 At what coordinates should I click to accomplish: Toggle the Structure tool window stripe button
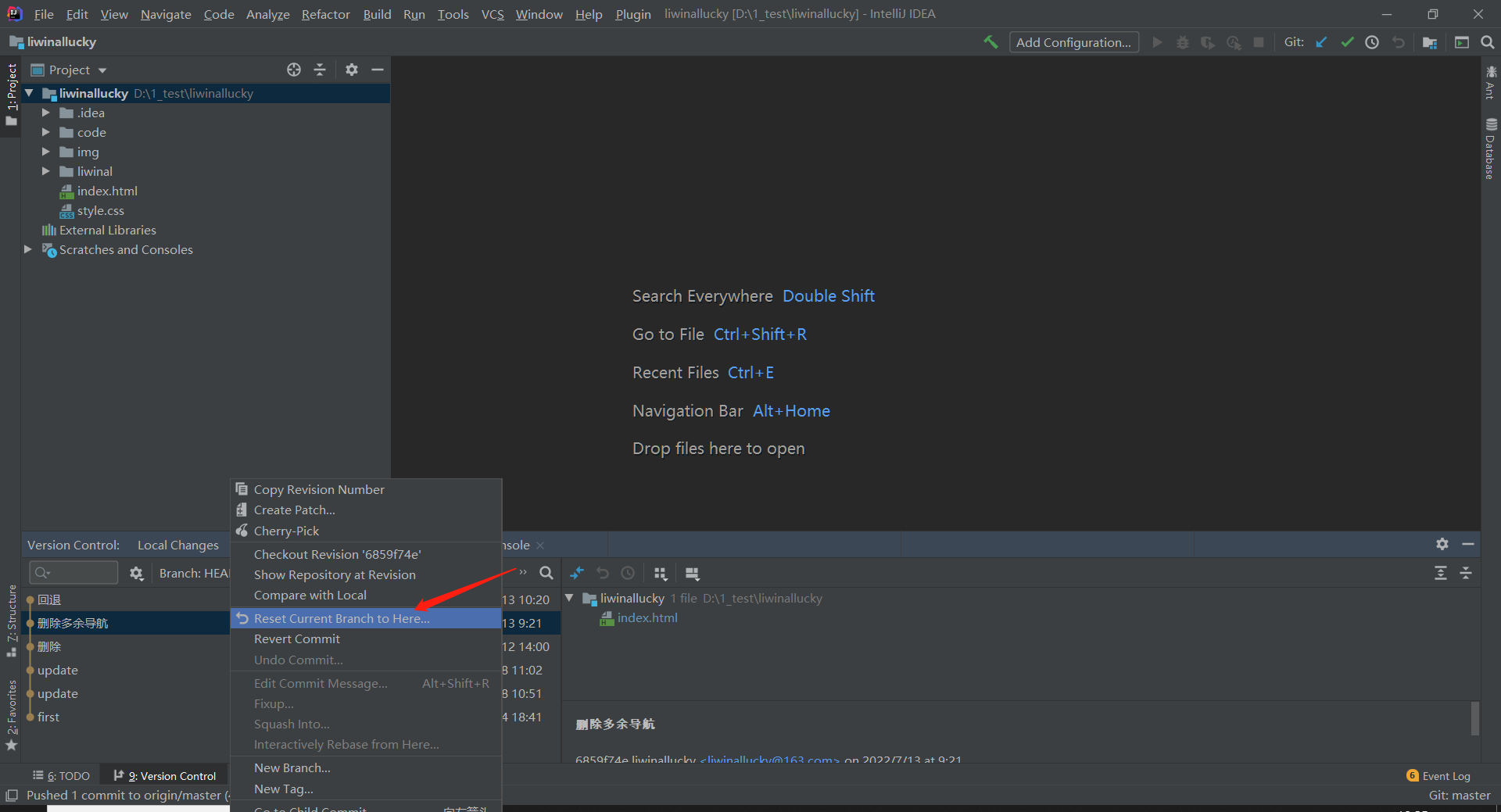coord(11,621)
